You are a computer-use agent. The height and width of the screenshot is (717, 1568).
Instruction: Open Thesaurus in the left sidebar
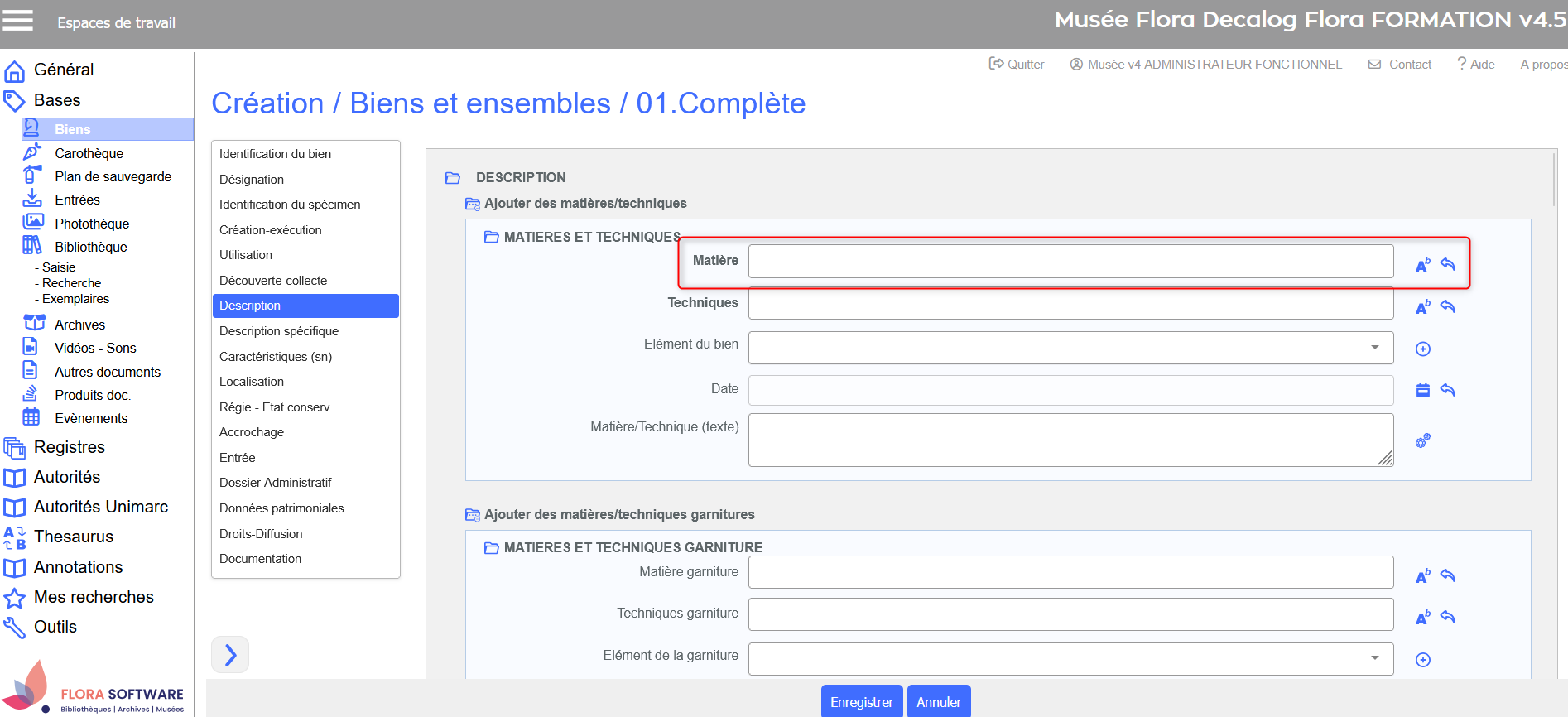tap(74, 537)
